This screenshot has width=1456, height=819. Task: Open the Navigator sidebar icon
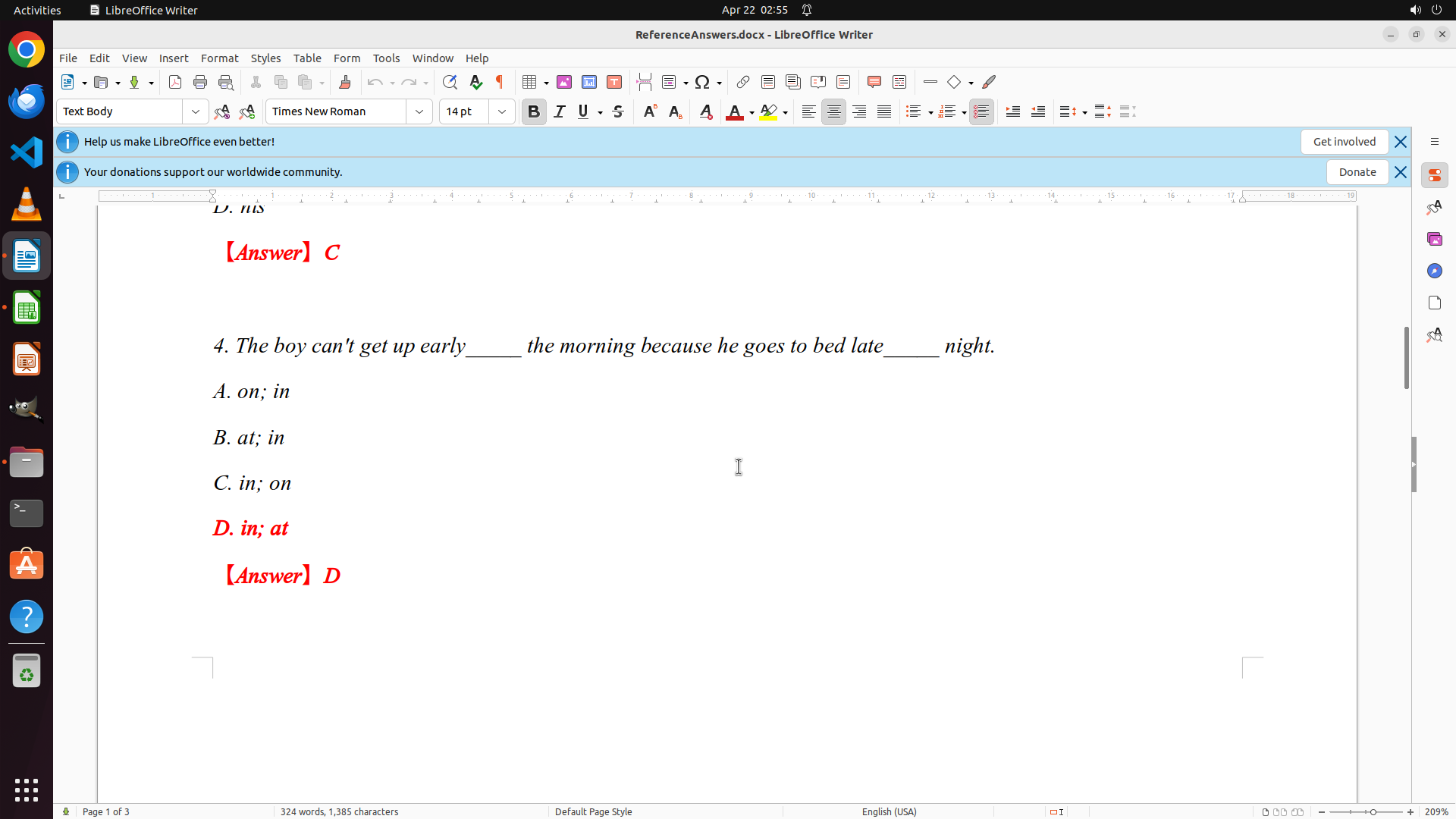1434,271
